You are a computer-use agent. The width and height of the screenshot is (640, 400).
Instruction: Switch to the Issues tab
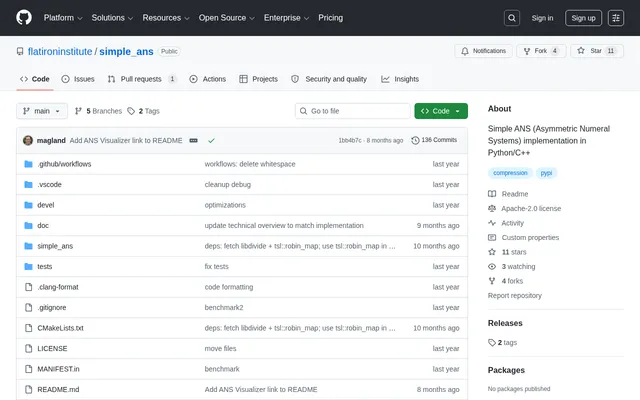tap(78, 79)
